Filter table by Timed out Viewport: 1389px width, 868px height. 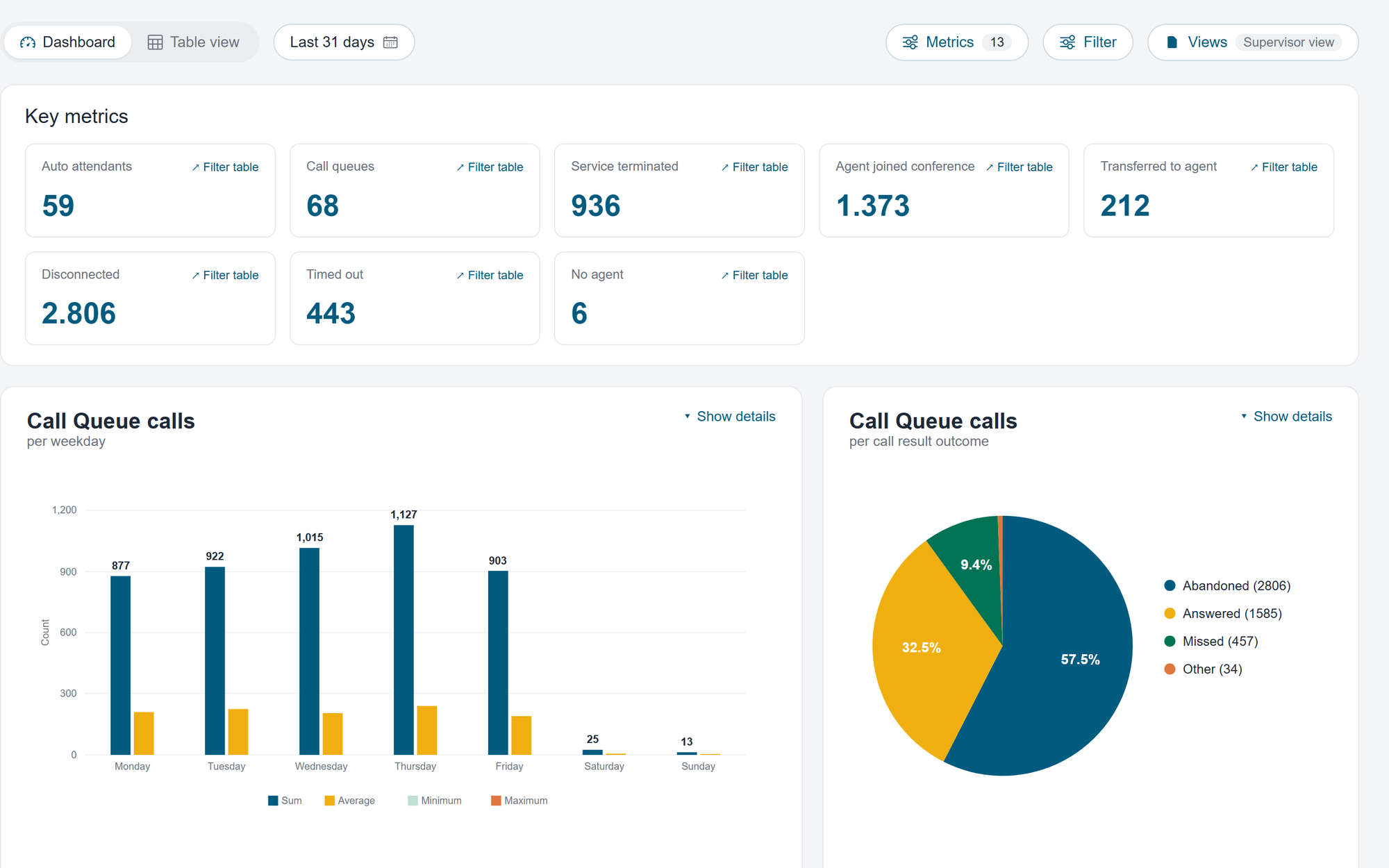pyautogui.click(x=490, y=276)
